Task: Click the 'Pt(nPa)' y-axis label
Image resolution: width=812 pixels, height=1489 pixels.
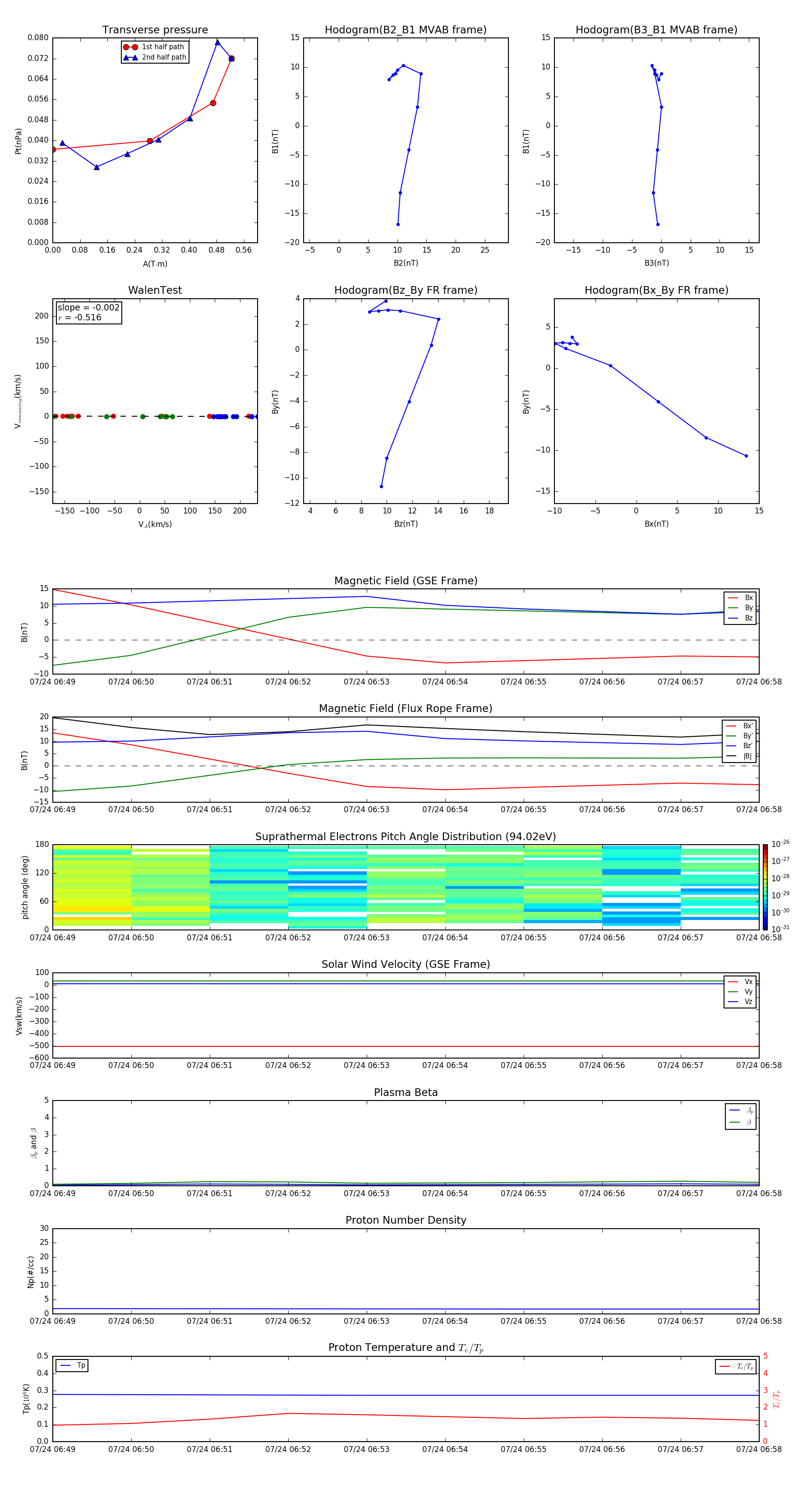Action: click(18, 140)
